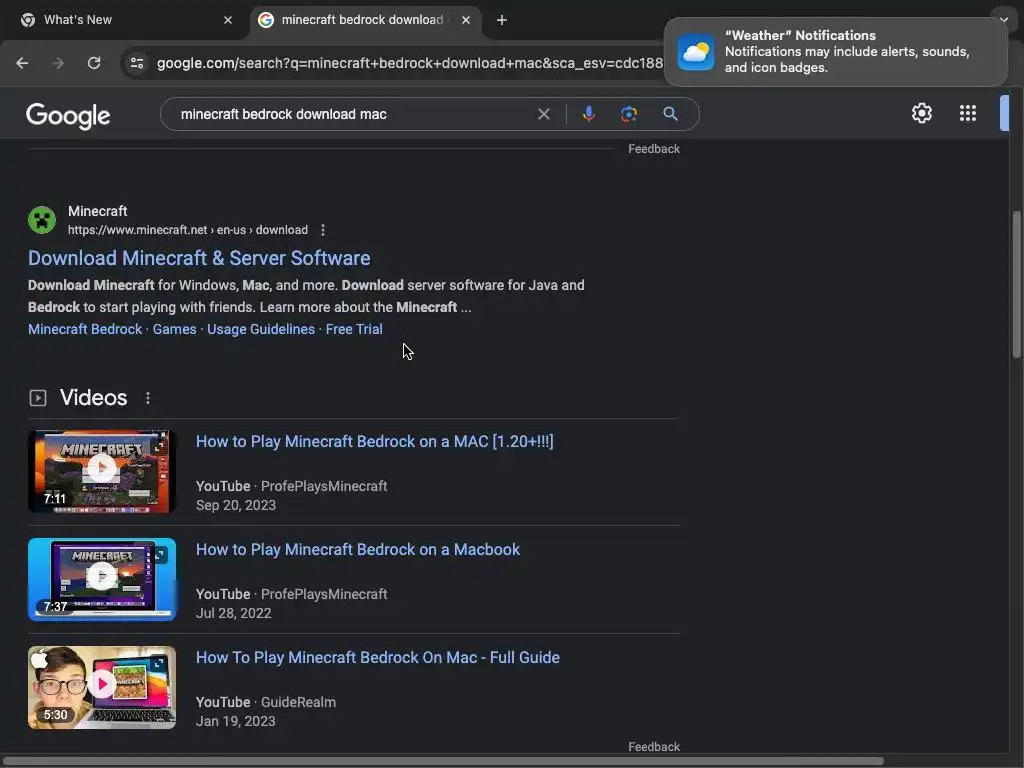Image resolution: width=1024 pixels, height=768 pixels.
Task: Close the minecraft bedrock download tab
Action: tap(466, 20)
